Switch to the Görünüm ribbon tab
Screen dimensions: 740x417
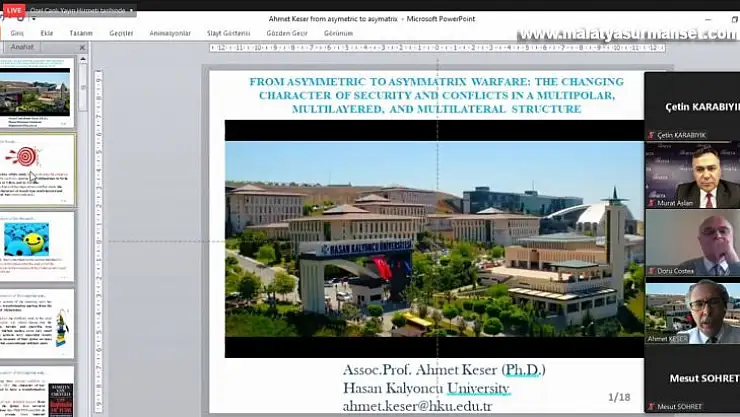(338, 33)
